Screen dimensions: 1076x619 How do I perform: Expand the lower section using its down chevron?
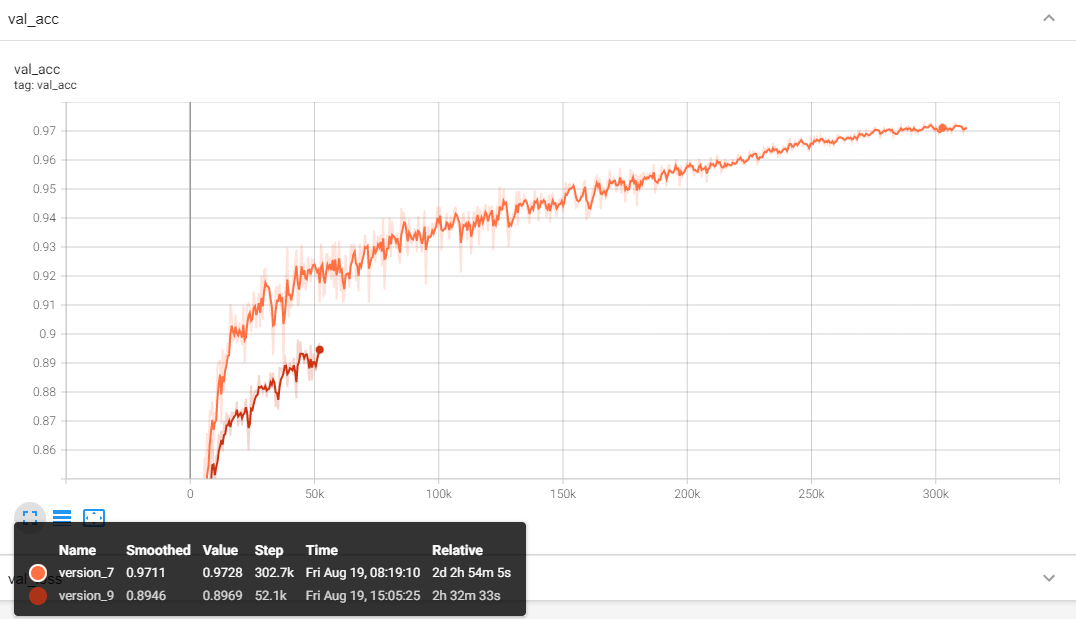coord(1048,578)
